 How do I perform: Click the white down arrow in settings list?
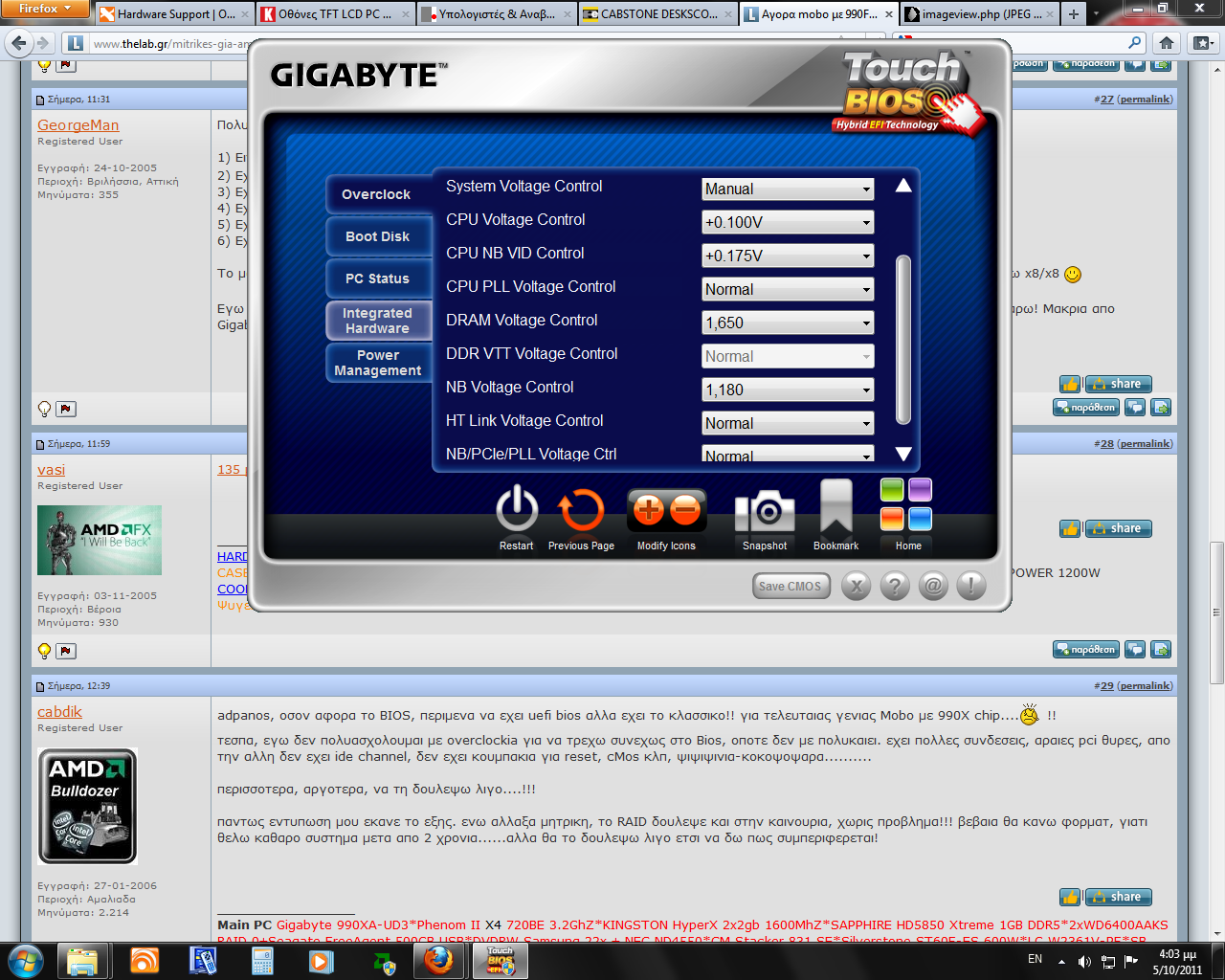point(902,454)
